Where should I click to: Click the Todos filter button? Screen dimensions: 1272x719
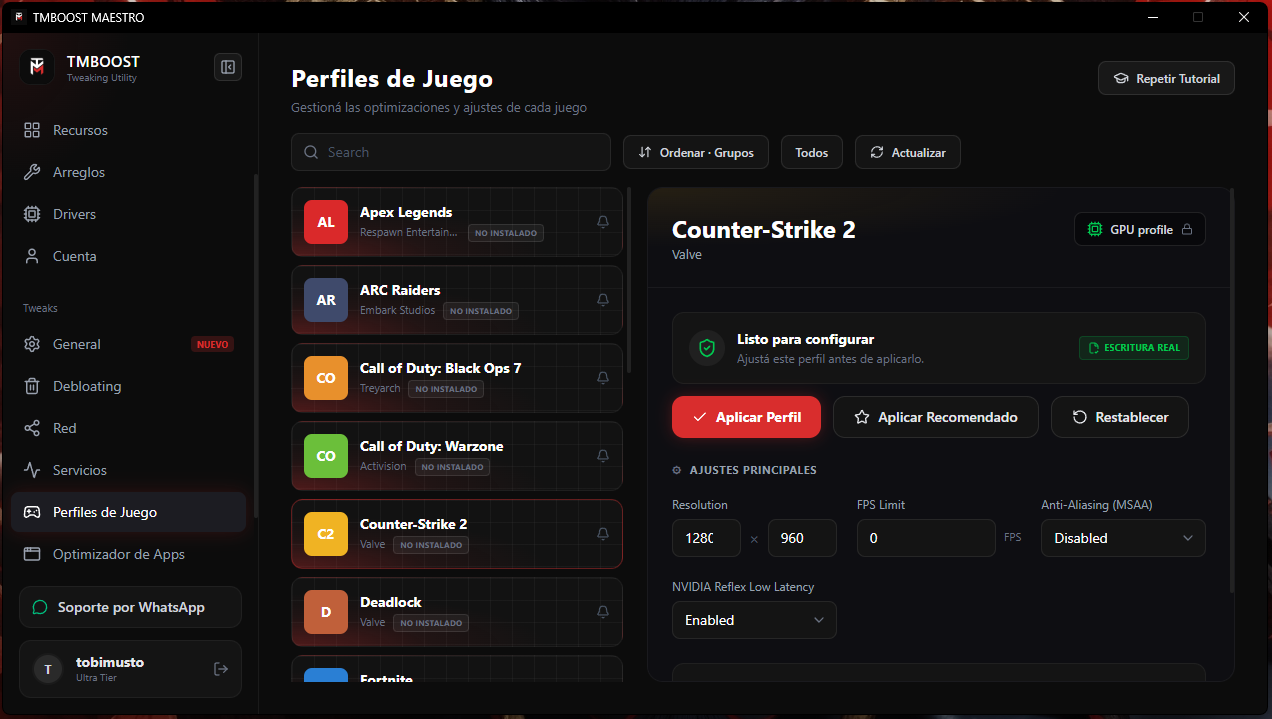coord(812,152)
